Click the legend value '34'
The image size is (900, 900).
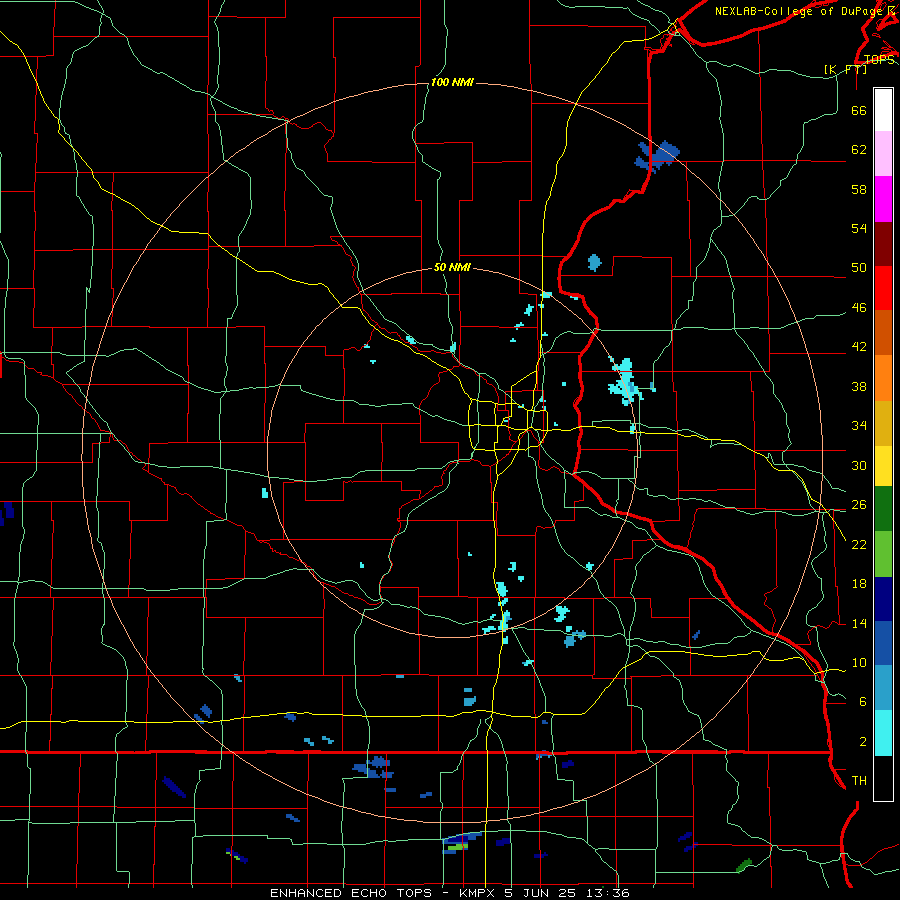pyautogui.click(x=859, y=426)
